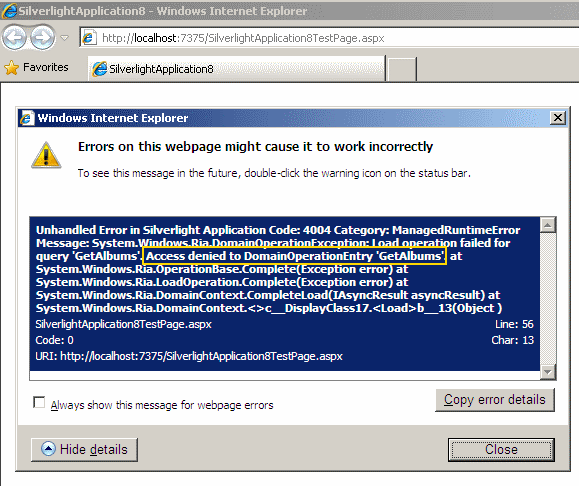579x486 pixels.
Task: Click the browser Back arrow button
Action: coord(14,37)
